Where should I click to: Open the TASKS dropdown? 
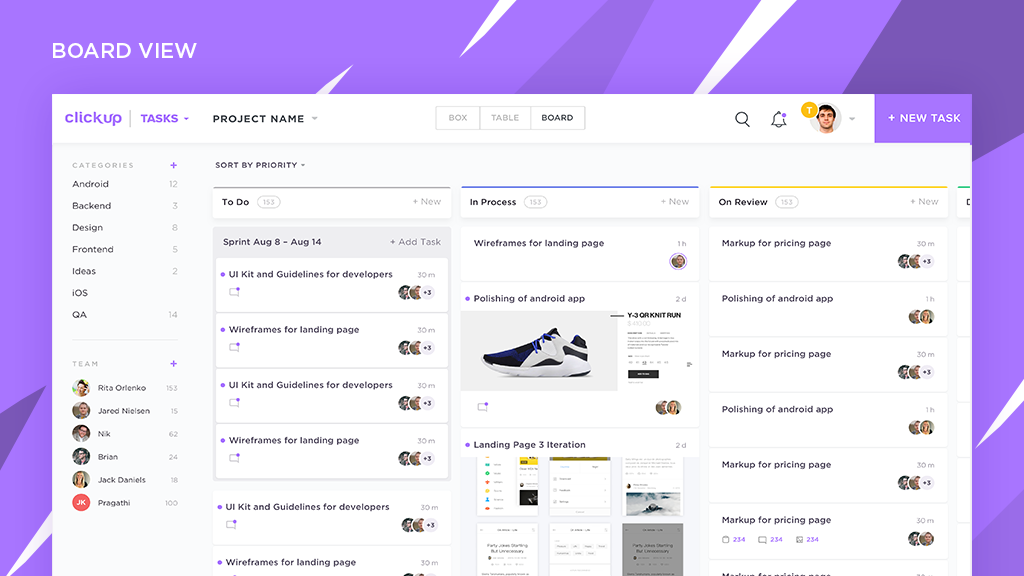(x=165, y=119)
